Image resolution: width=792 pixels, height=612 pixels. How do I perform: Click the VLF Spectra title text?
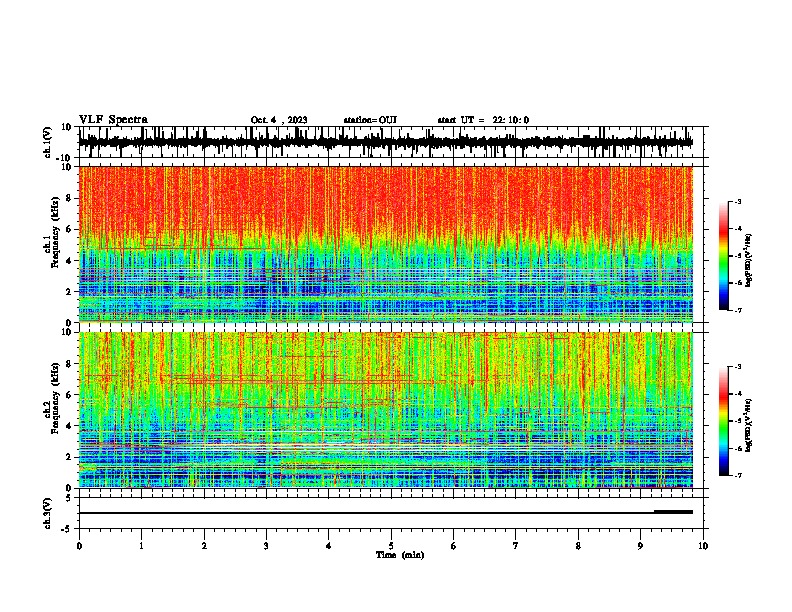113,120
